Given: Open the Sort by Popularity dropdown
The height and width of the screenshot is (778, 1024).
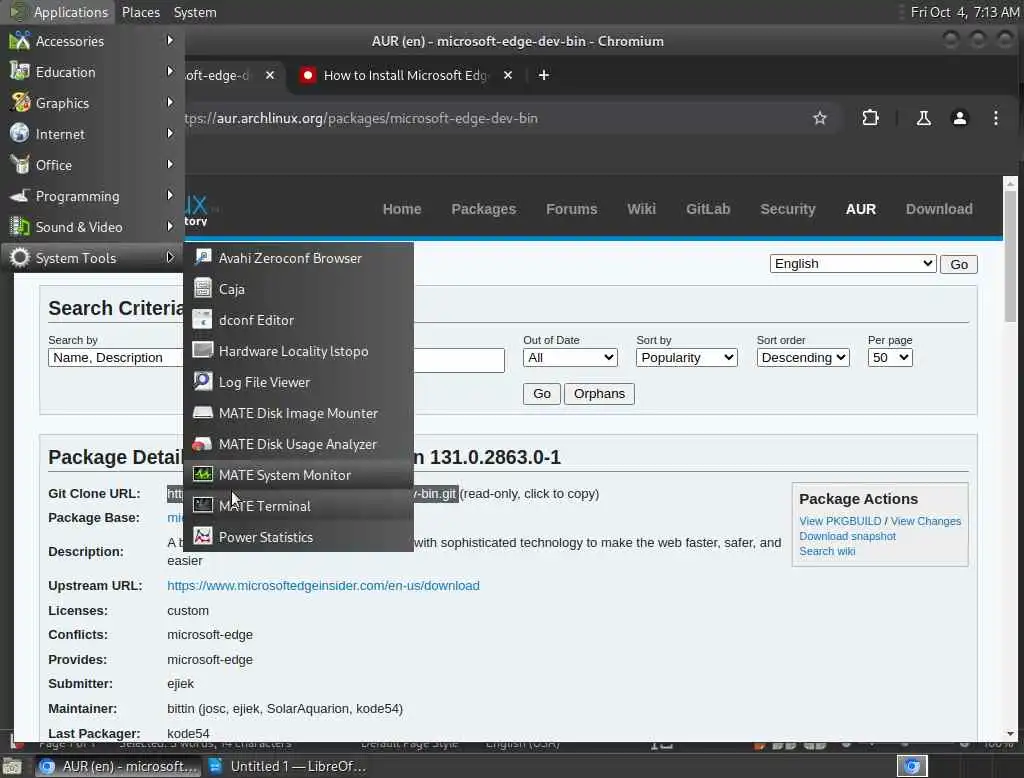Looking at the screenshot, I should [686, 358].
